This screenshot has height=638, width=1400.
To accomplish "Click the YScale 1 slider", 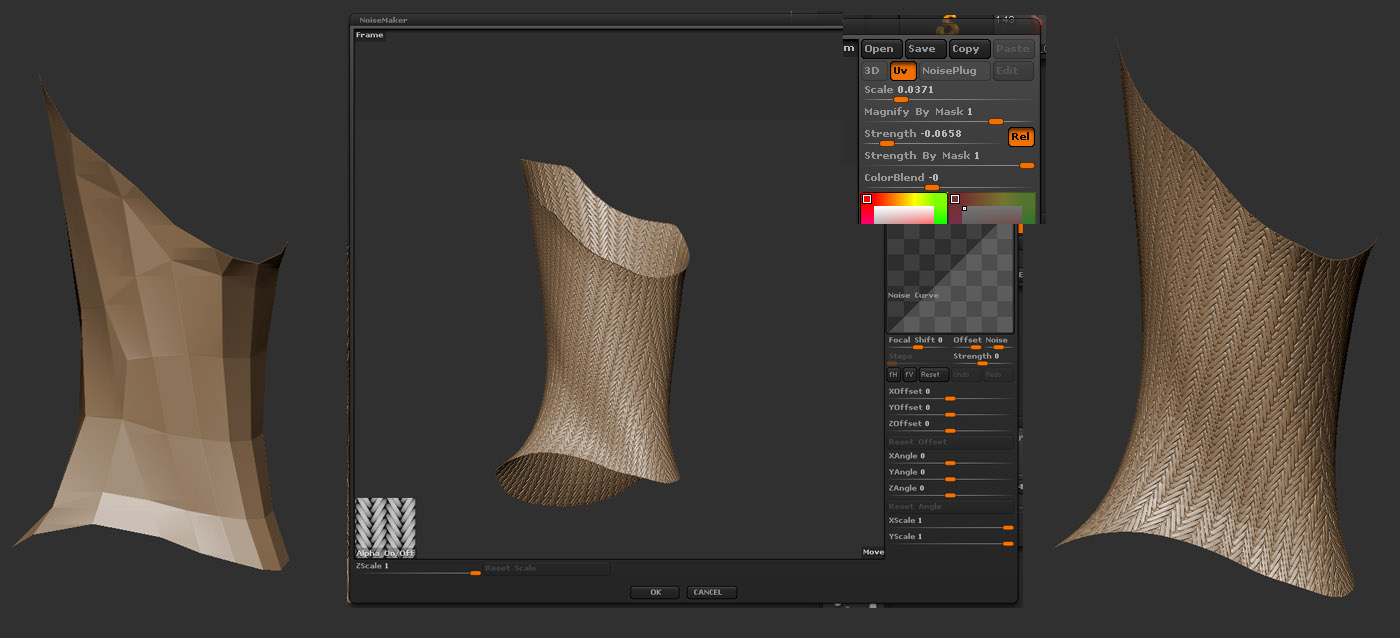I will click(x=950, y=539).
